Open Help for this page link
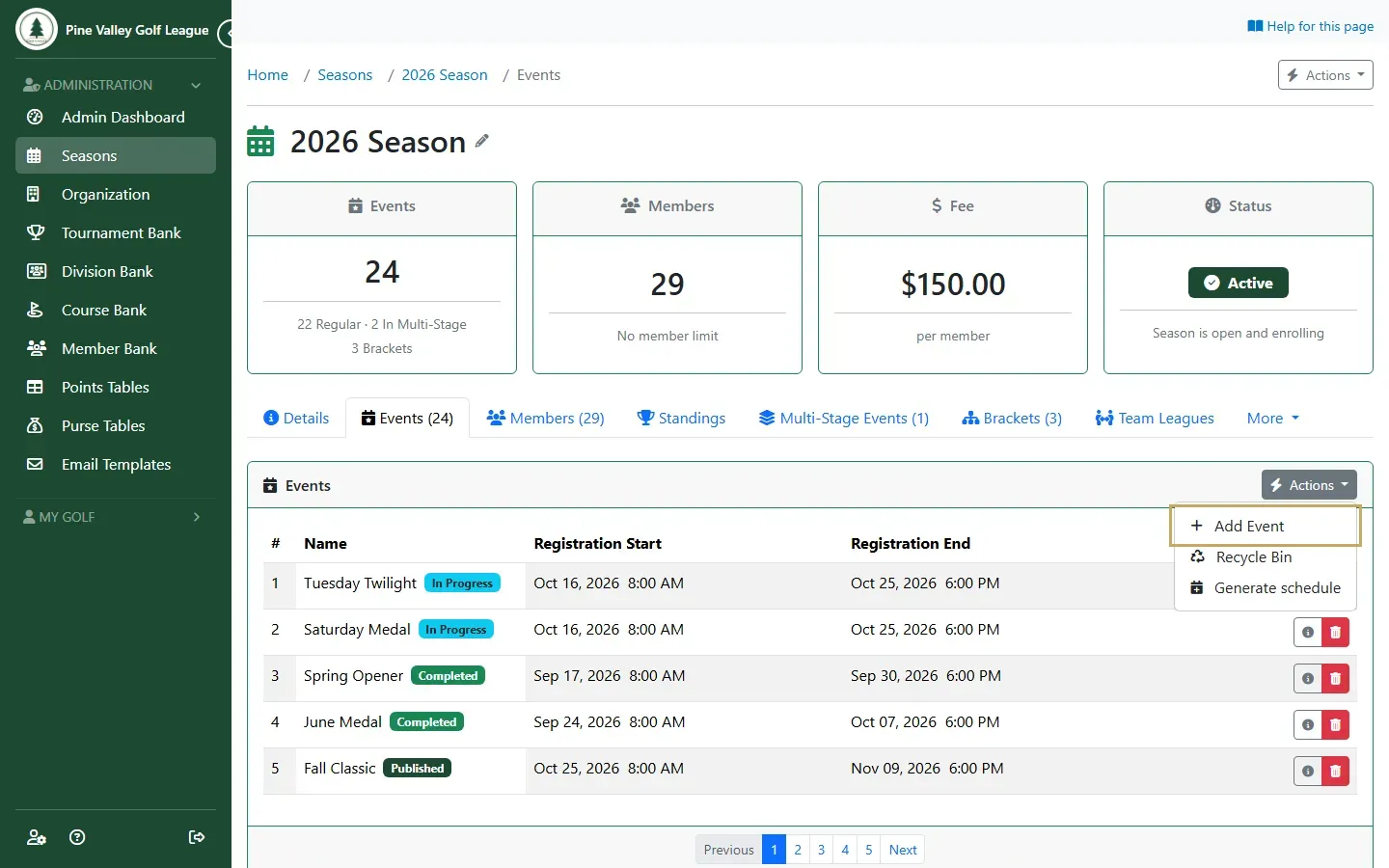 click(x=1310, y=26)
